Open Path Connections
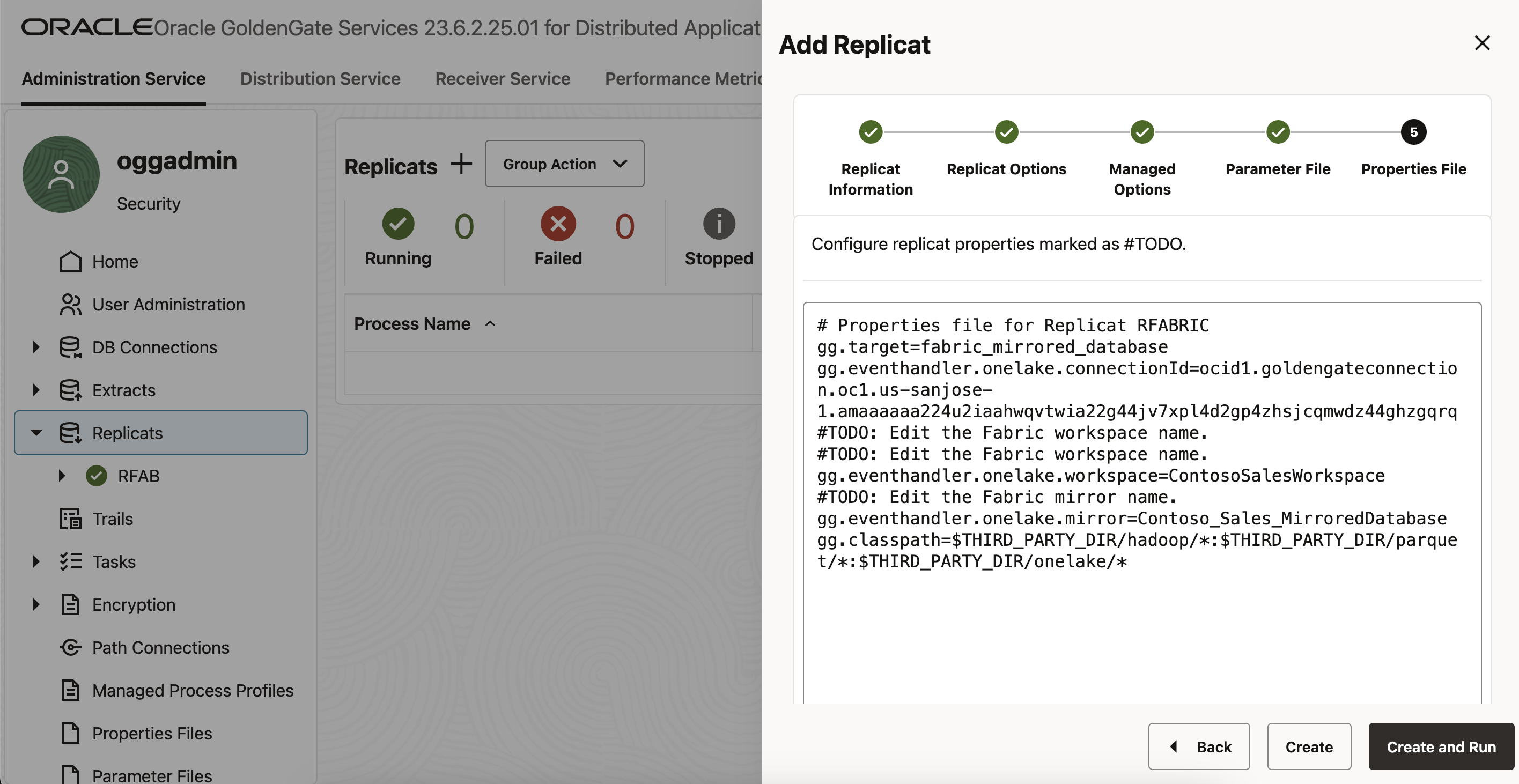The width and height of the screenshot is (1519, 784). pyautogui.click(x=160, y=647)
